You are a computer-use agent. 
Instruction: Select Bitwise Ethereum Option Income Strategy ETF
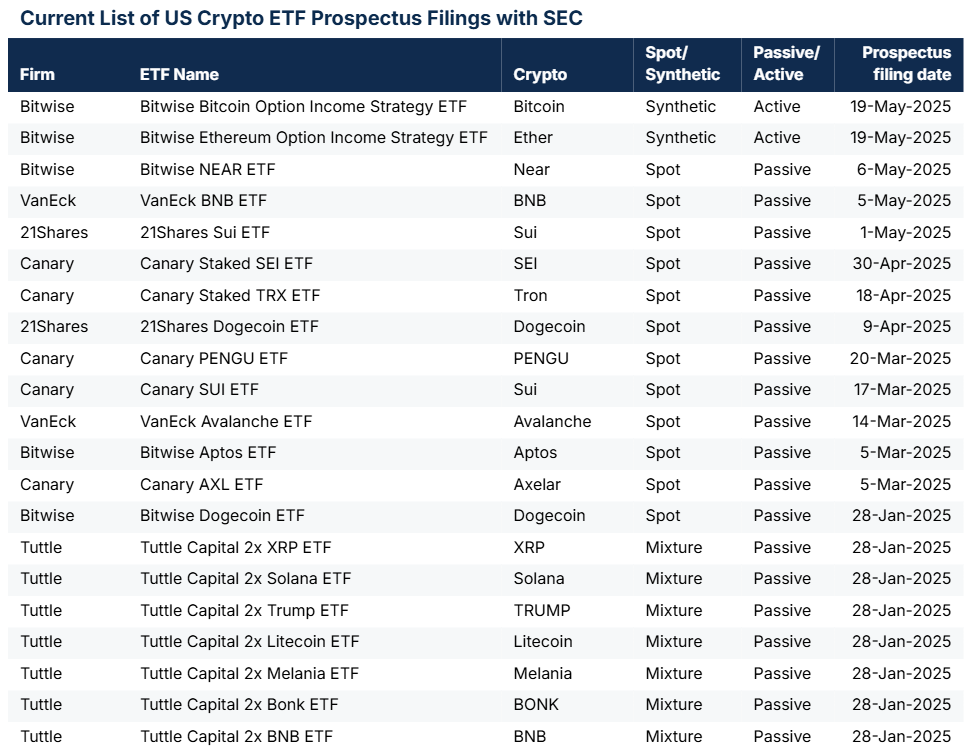click(x=313, y=137)
